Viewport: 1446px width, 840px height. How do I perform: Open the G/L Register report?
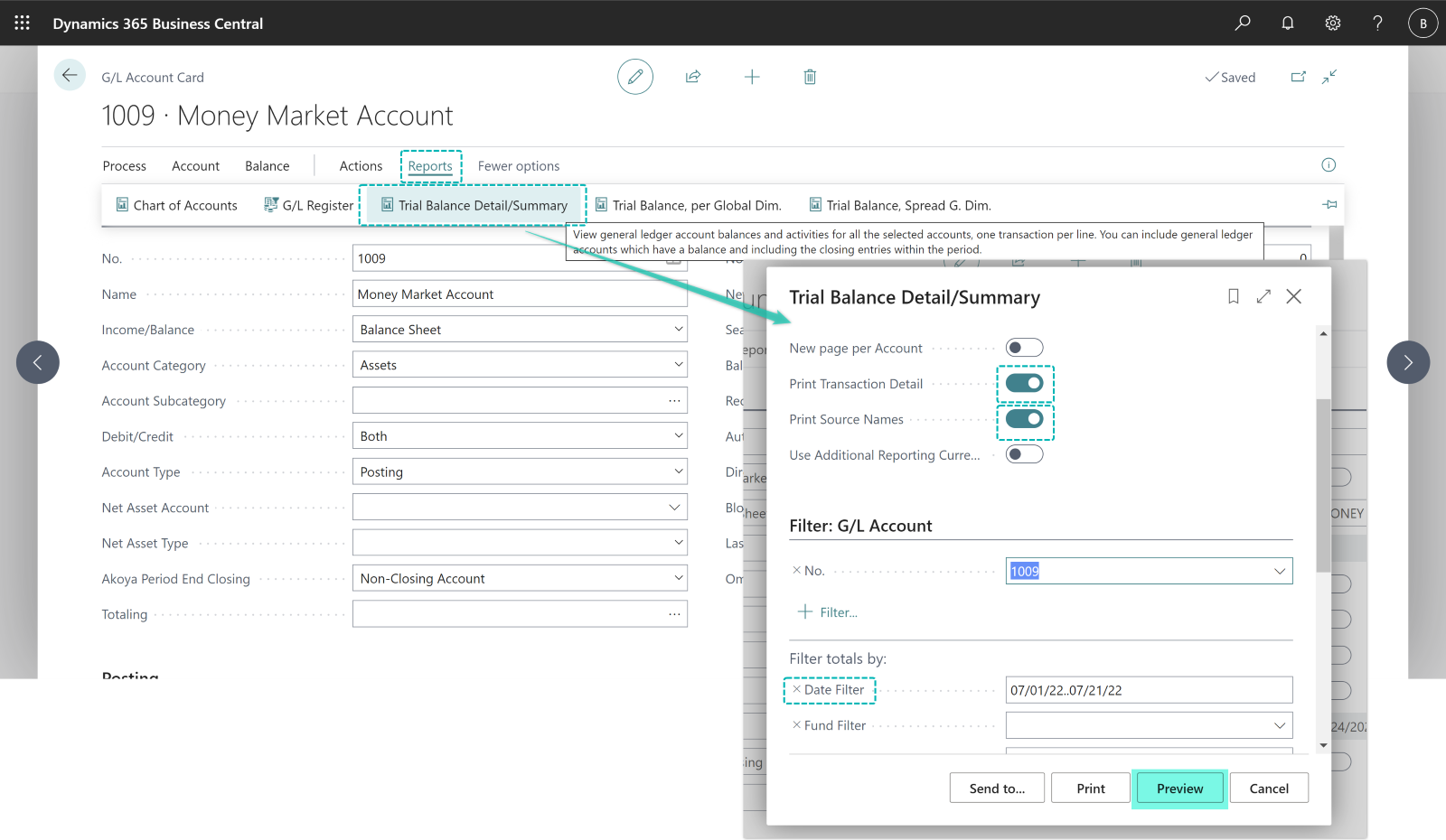(x=309, y=205)
